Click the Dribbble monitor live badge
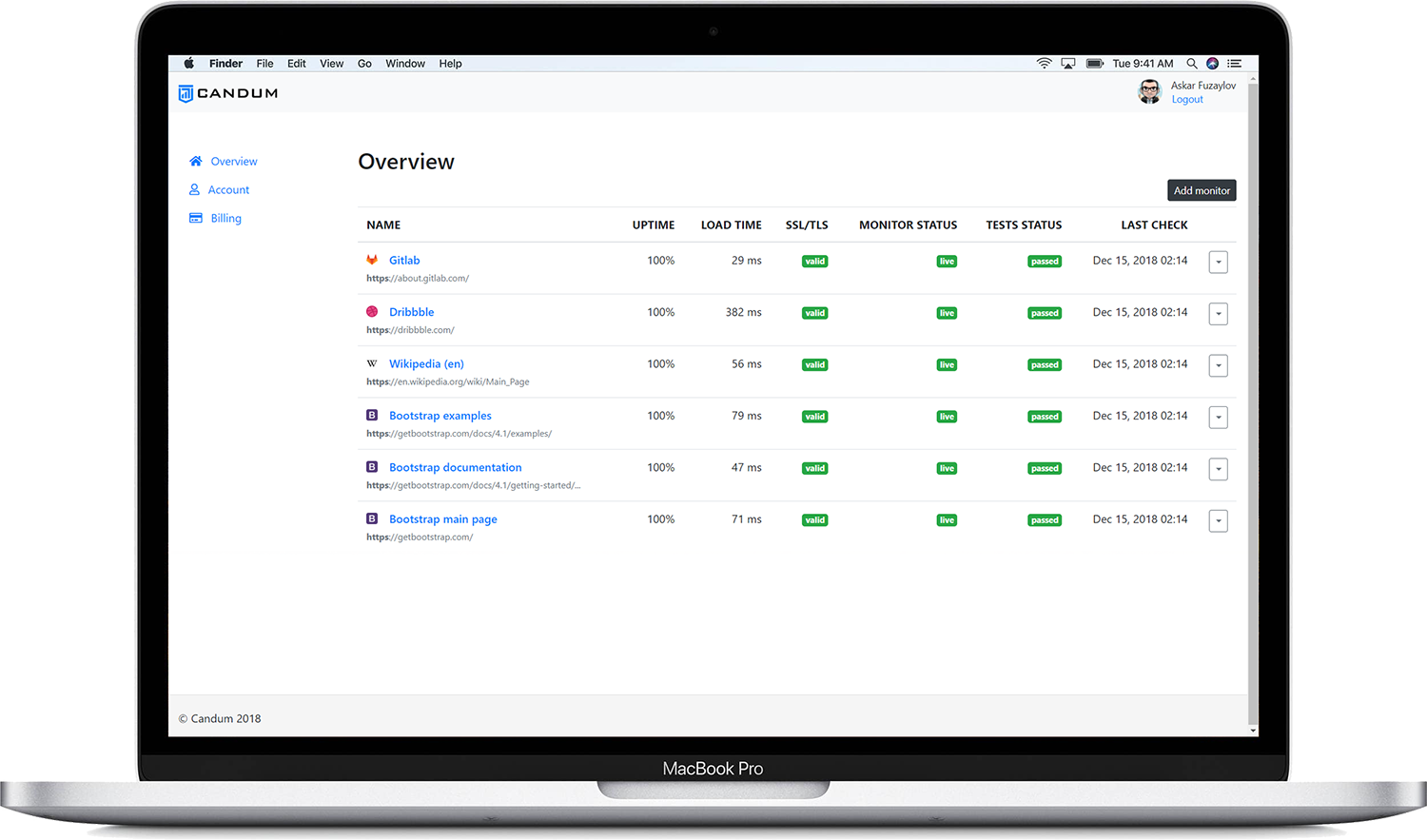This screenshot has height=840, width=1427. [947, 313]
